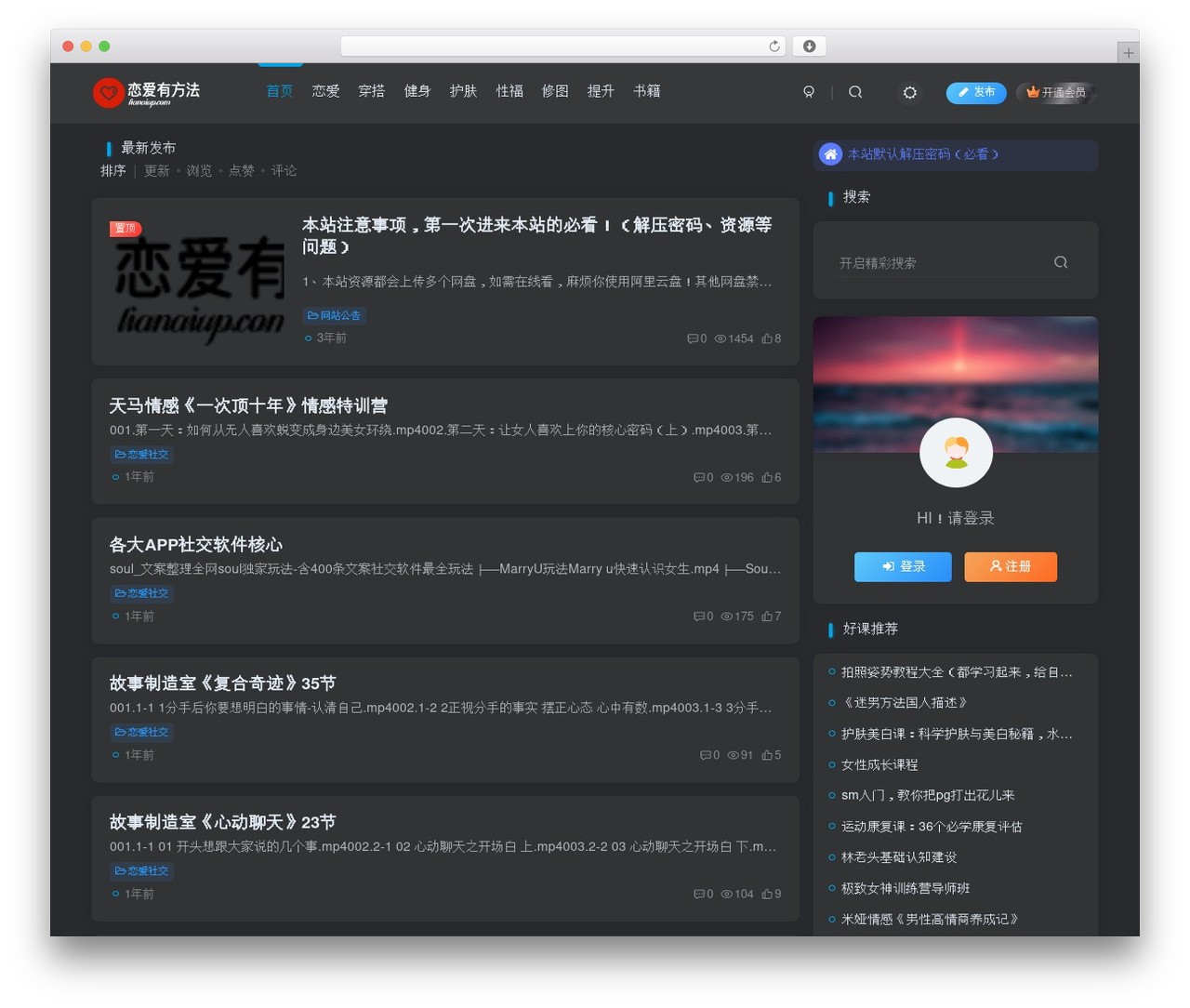Open 女性成长课程 recommended link

click(879, 764)
